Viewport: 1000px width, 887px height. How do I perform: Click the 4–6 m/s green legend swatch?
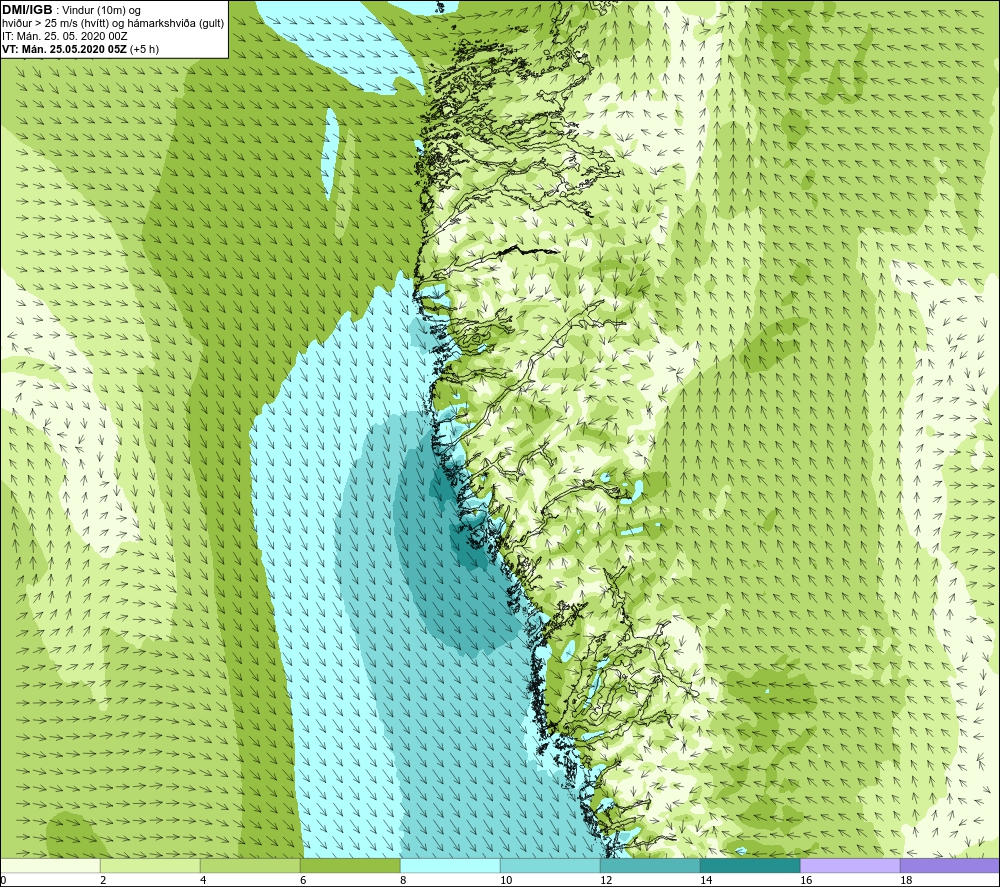tap(250, 866)
